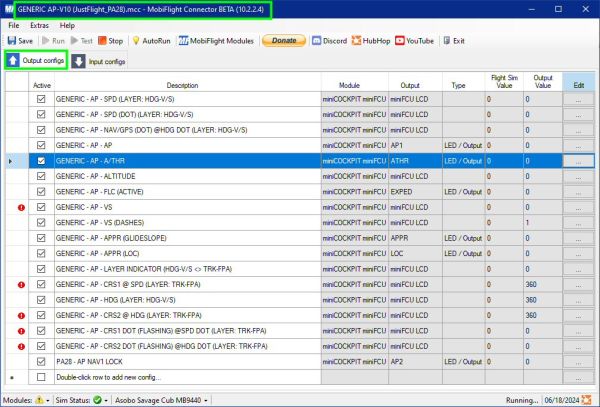Open the Help menu

[x=67, y=26]
